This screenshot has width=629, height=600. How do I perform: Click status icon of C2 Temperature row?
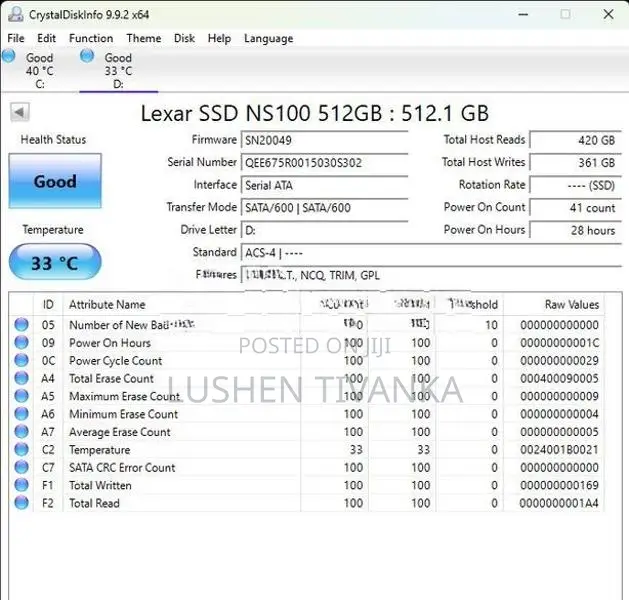21,449
